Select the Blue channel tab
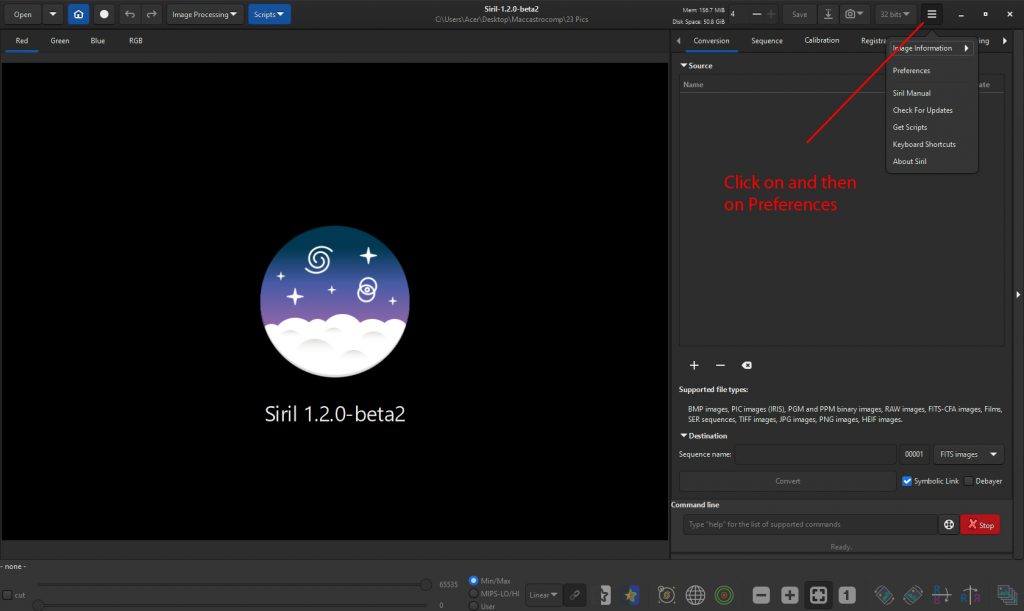The width and height of the screenshot is (1024, 611). (x=97, y=40)
